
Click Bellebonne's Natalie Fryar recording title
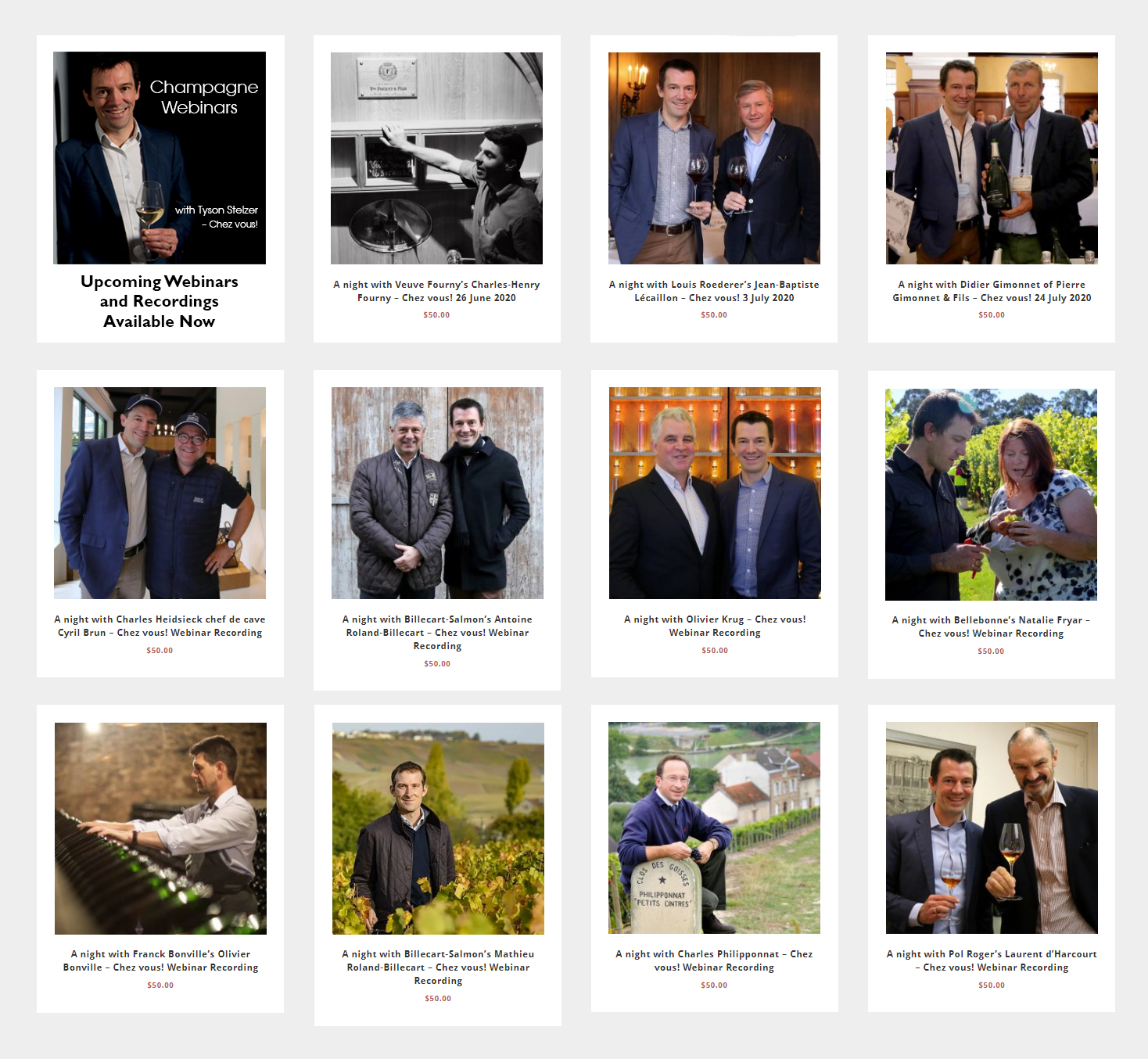tap(991, 626)
